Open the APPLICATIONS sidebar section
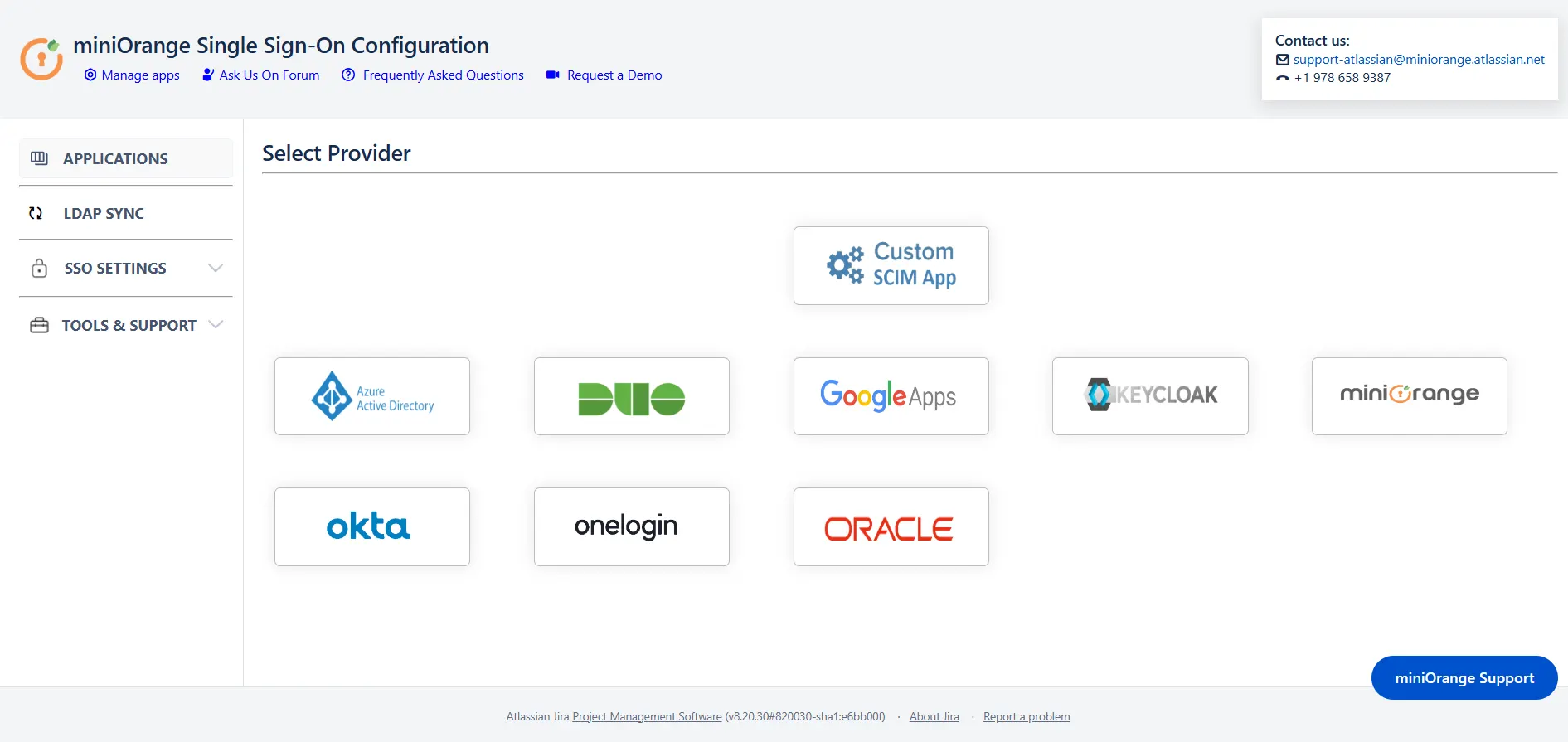1568x742 pixels. [x=126, y=158]
